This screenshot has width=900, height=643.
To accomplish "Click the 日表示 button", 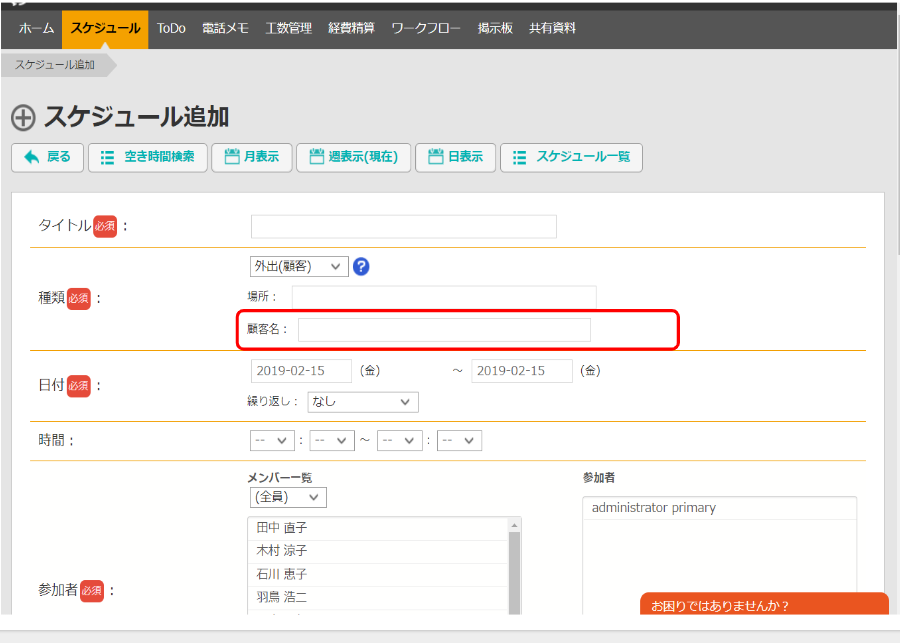I will coord(456,157).
